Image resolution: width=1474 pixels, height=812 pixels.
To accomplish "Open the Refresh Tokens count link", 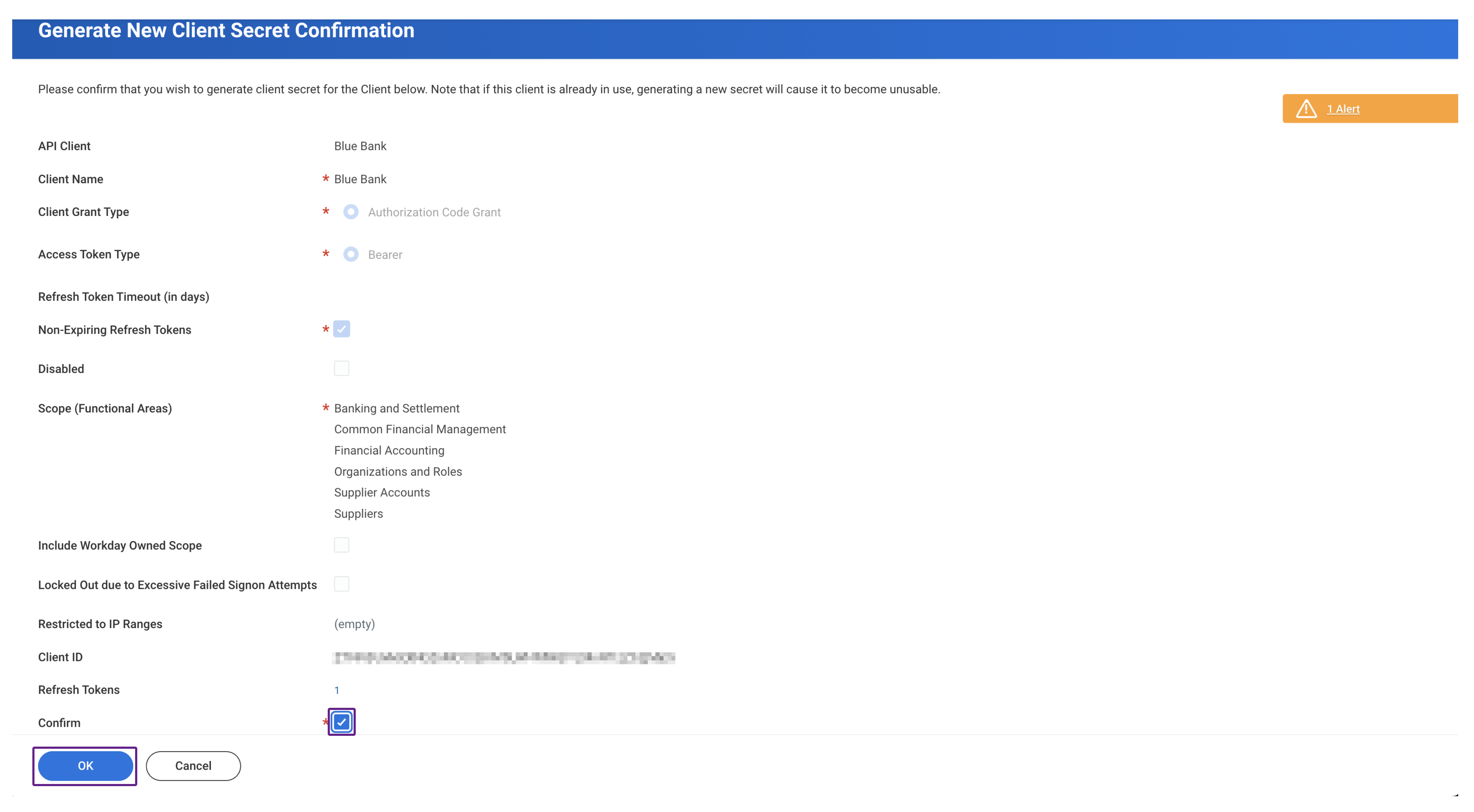I will coord(337,689).
